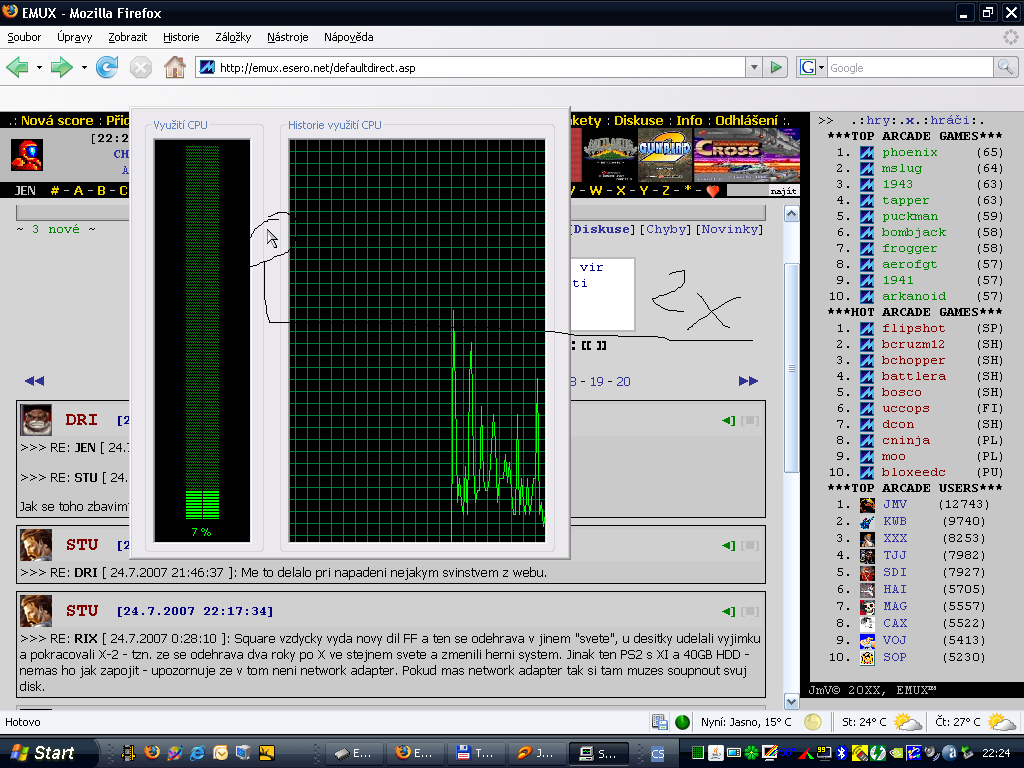The width and height of the screenshot is (1024, 768).
Task: Expand the address bar URL dropdown
Action: tap(754, 67)
